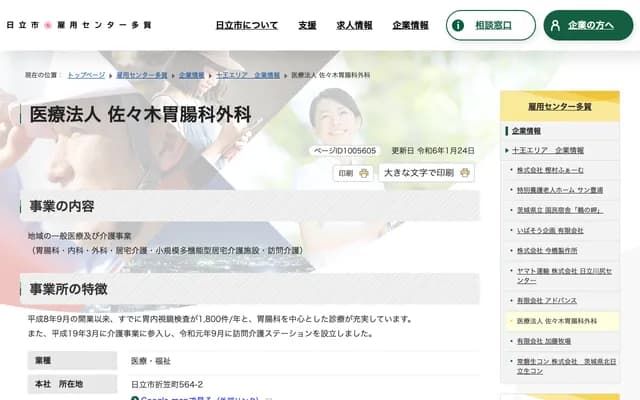Click the person icon in 企業の方へ button
The width and height of the screenshot is (640, 400).
pos(555,25)
